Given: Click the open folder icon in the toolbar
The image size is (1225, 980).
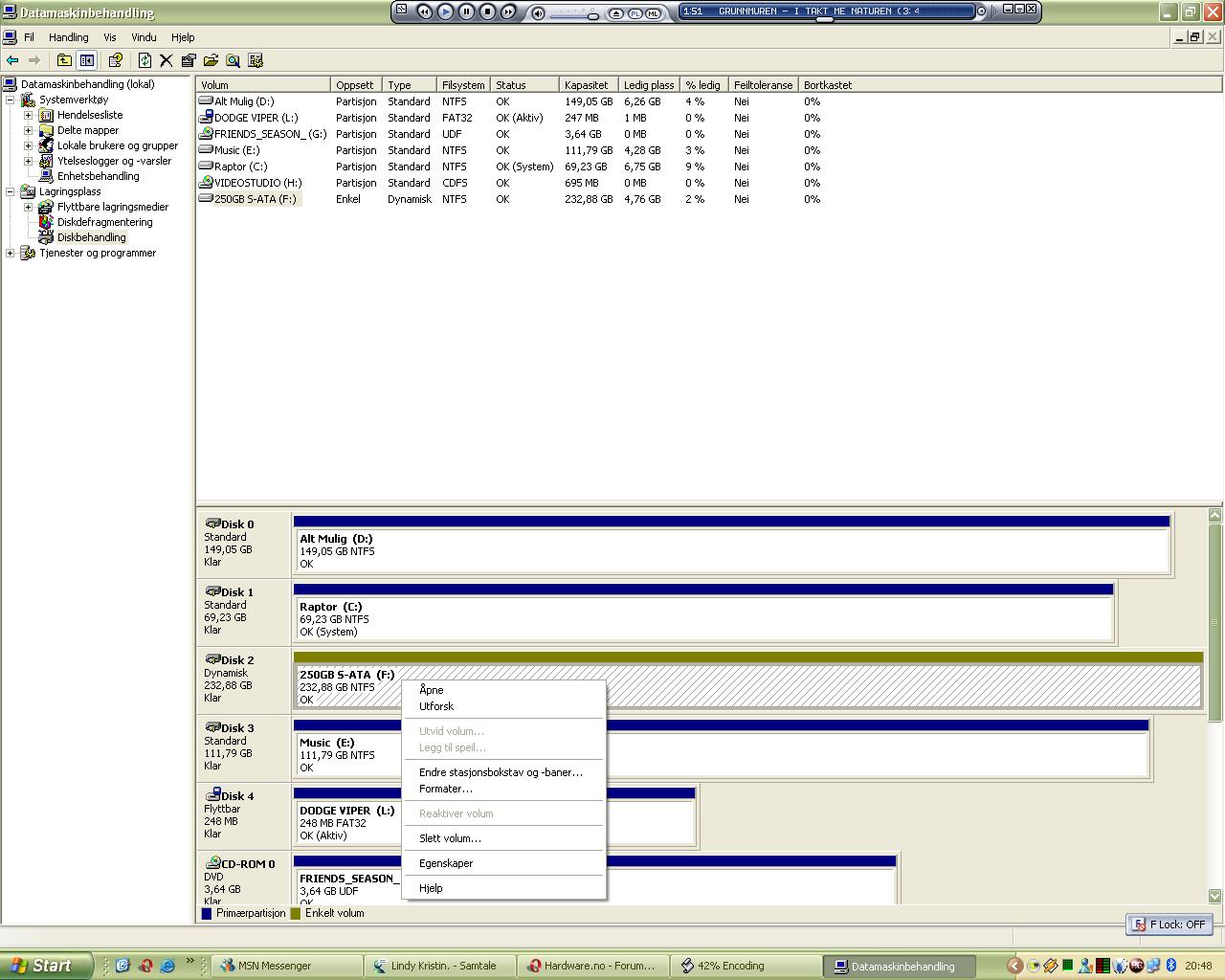Looking at the screenshot, I should pos(211,60).
